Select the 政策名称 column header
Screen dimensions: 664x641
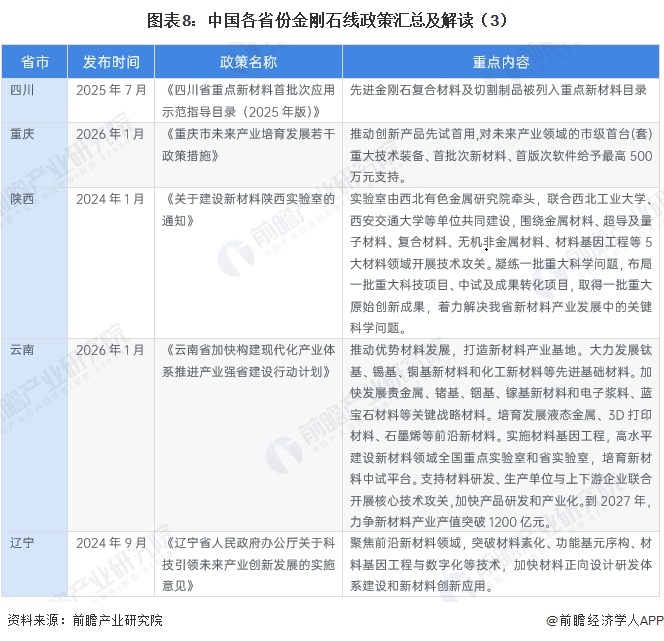click(248, 62)
